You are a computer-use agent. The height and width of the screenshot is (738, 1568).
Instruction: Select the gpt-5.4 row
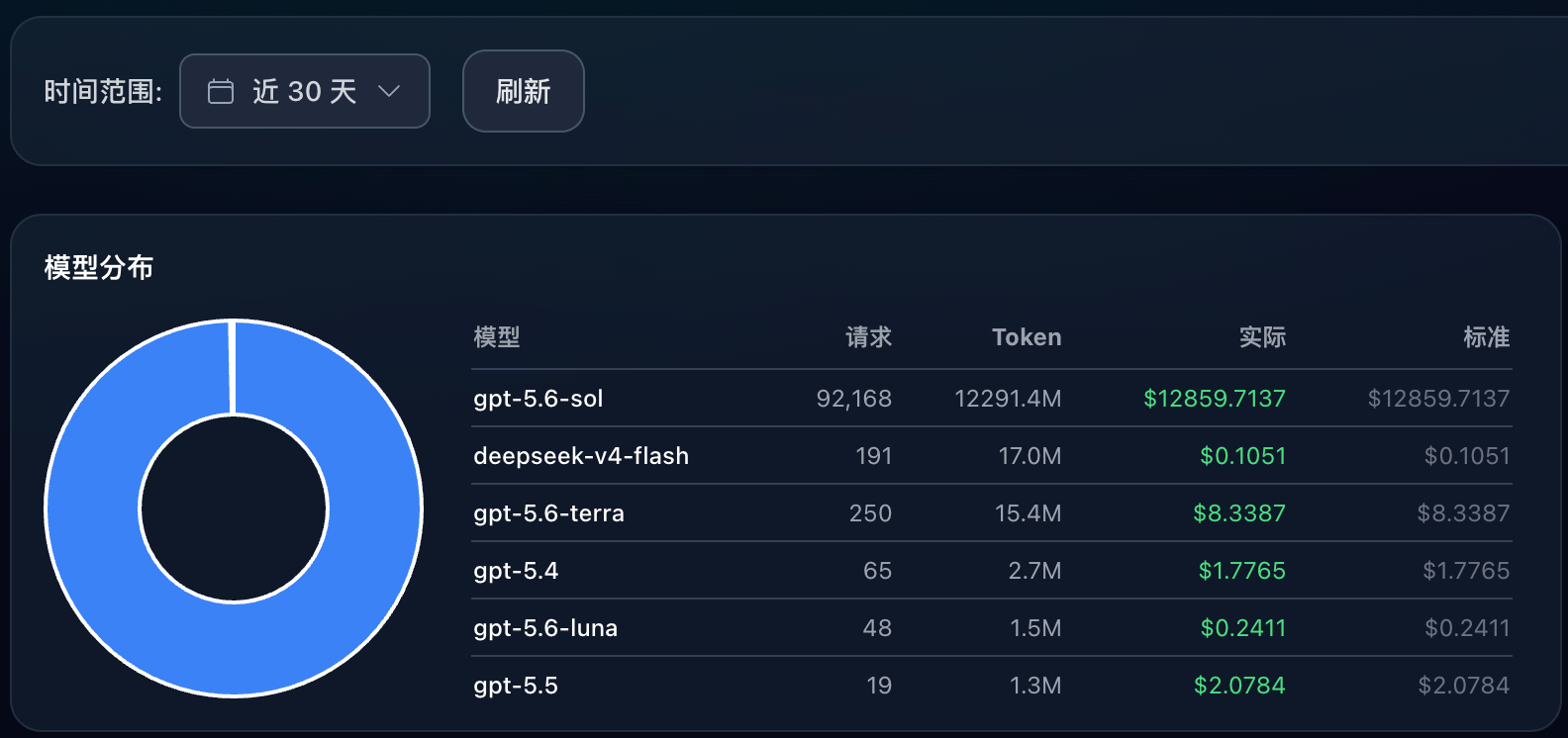992,571
